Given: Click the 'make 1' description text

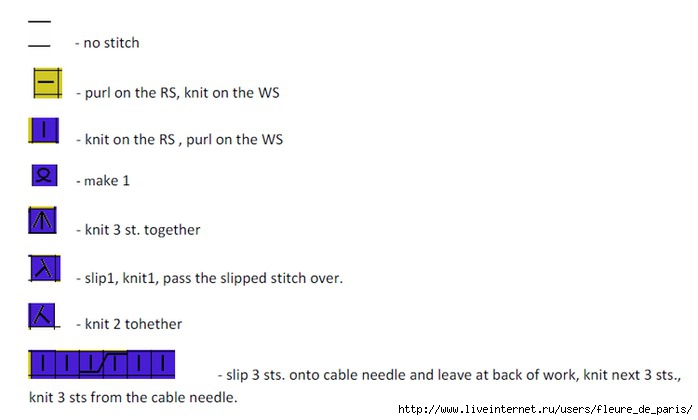Looking at the screenshot, I should click(x=107, y=180).
